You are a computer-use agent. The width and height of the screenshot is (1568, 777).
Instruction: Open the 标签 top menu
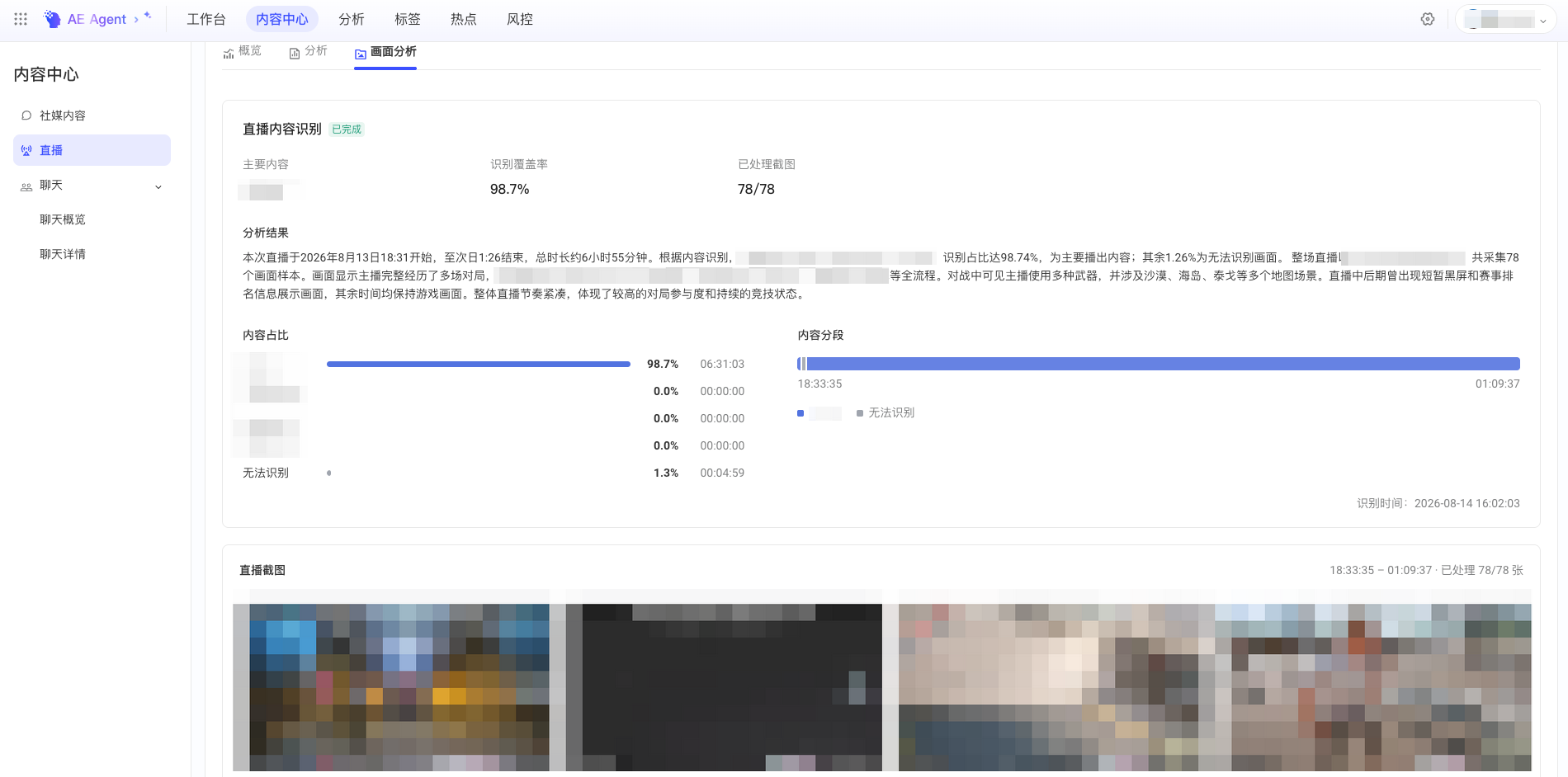[x=408, y=19]
